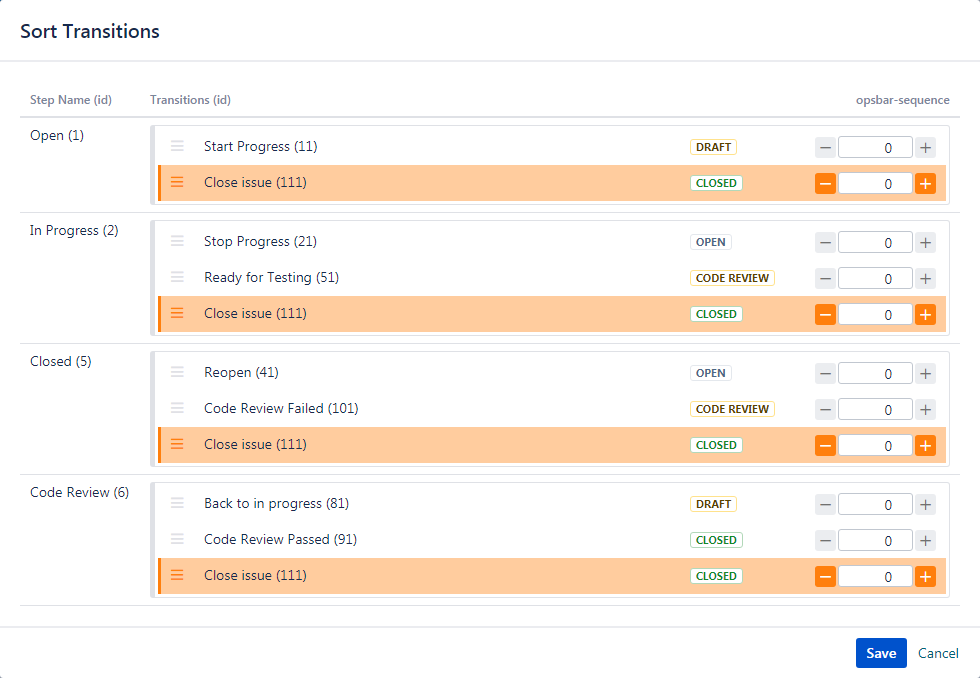Increase opsbar-sequence for Start Progress
Screen dimensions: 980x678
926,148
